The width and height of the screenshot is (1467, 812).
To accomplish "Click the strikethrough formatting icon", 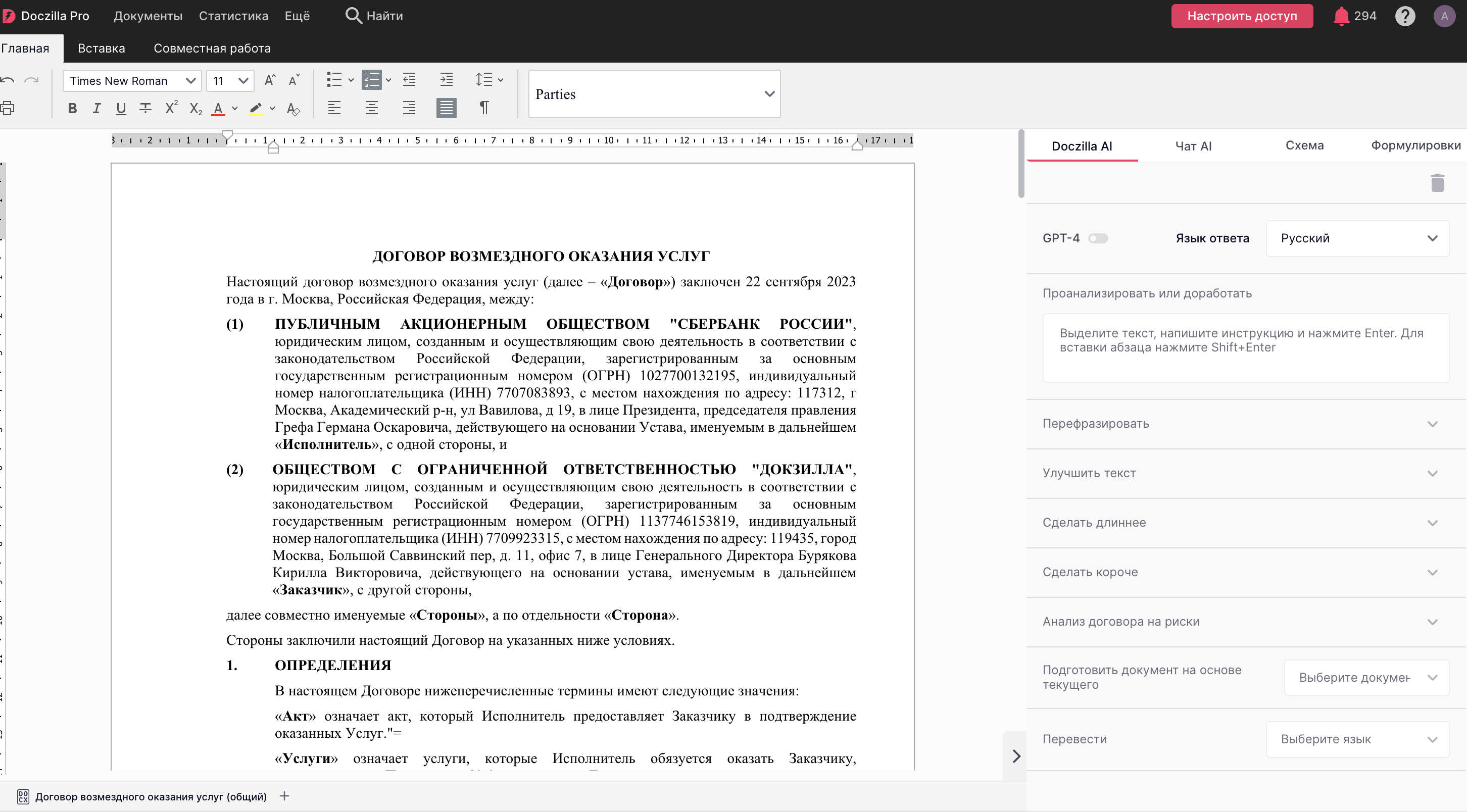I will pyautogui.click(x=146, y=108).
